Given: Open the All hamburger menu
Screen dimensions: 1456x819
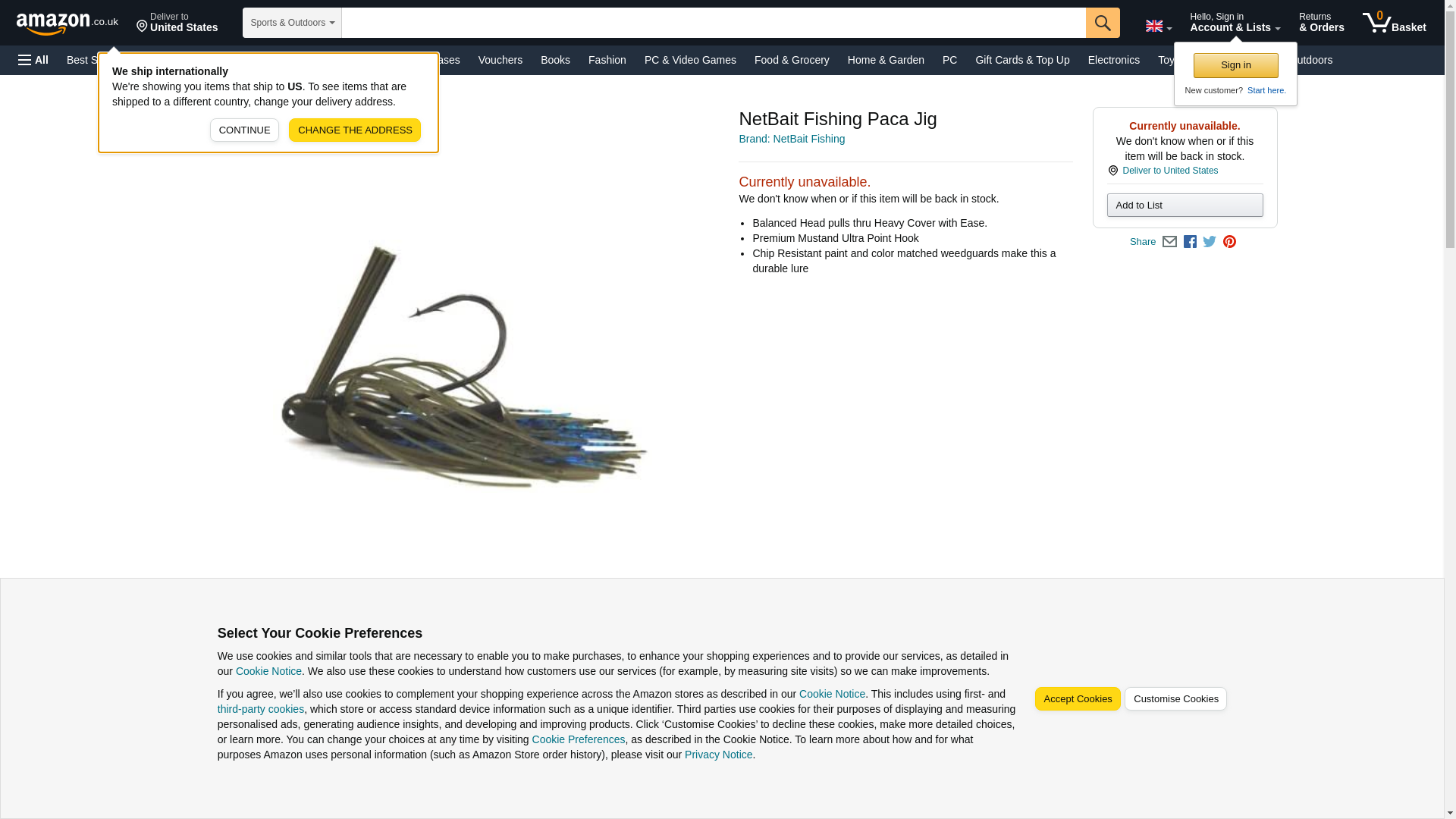Looking at the screenshot, I should point(33,60).
